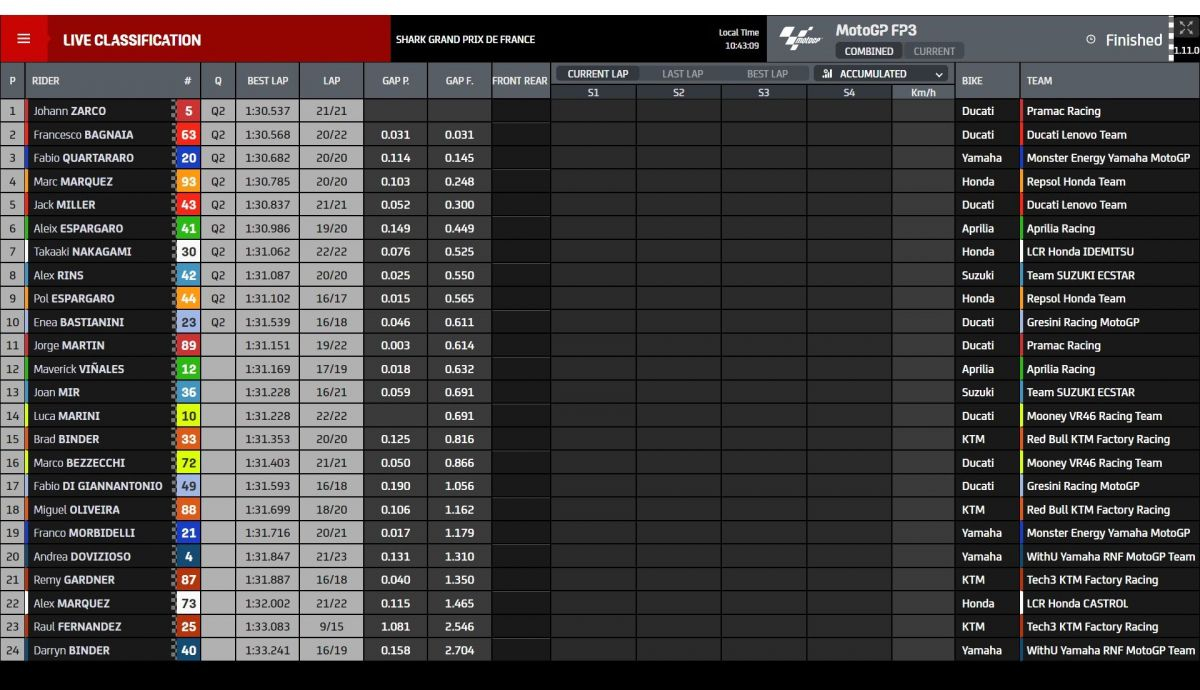Click the MotoGP FP3 session title
Viewport: 1200px width, 690px height.
click(x=876, y=30)
